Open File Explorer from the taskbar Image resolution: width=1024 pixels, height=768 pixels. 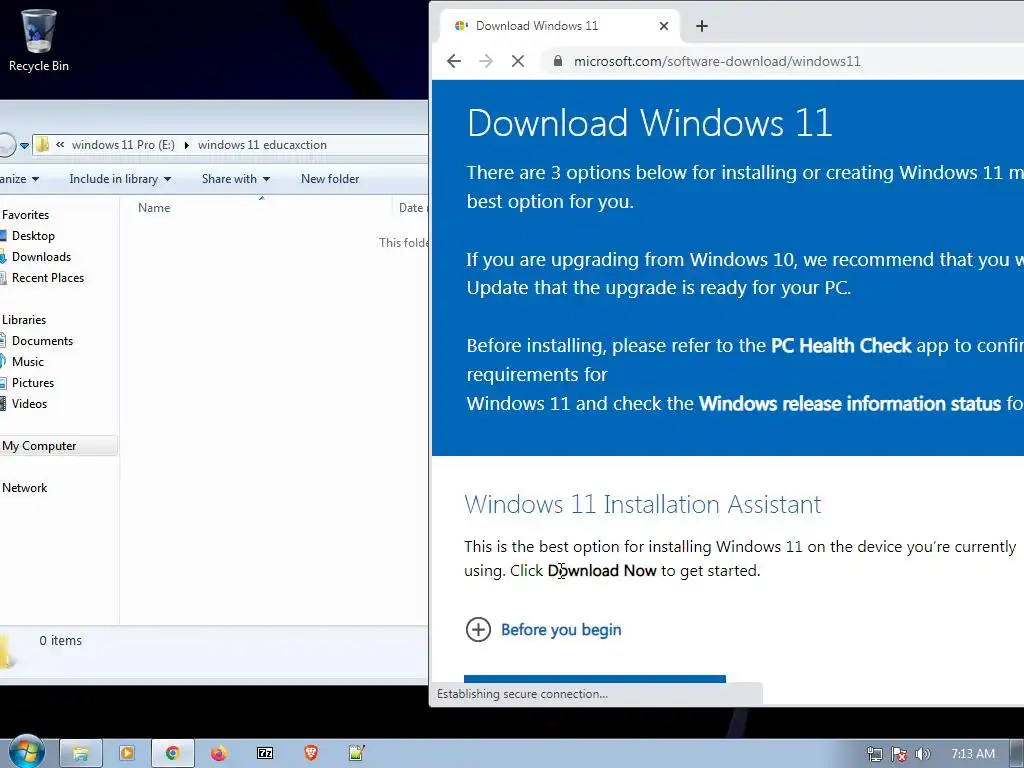coord(80,754)
